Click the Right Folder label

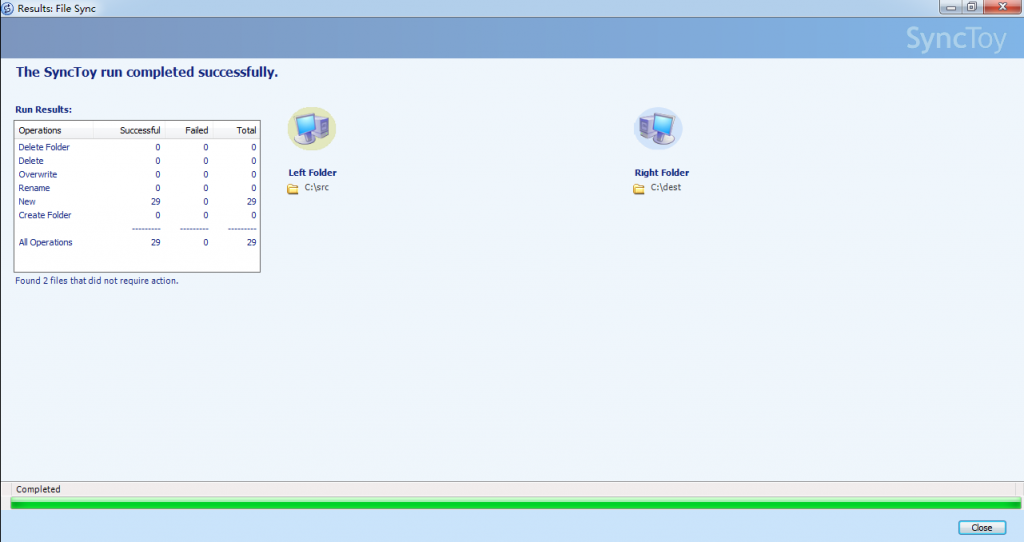click(662, 172)
